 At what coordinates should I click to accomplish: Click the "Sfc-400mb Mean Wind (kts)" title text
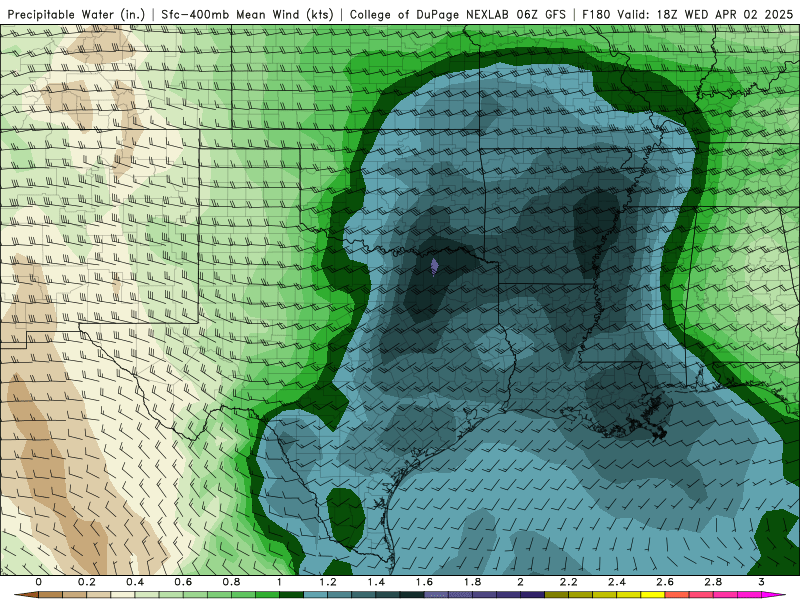point(247,15)
